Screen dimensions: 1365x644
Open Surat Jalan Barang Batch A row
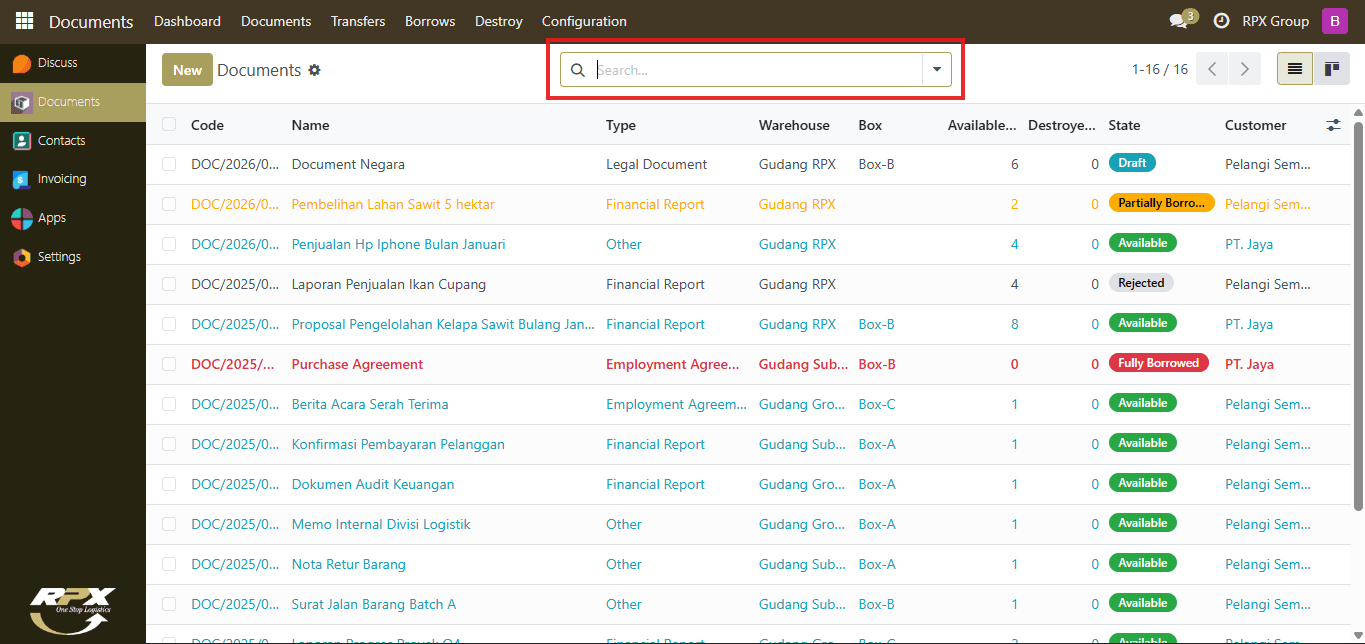[x=749, y=604]
